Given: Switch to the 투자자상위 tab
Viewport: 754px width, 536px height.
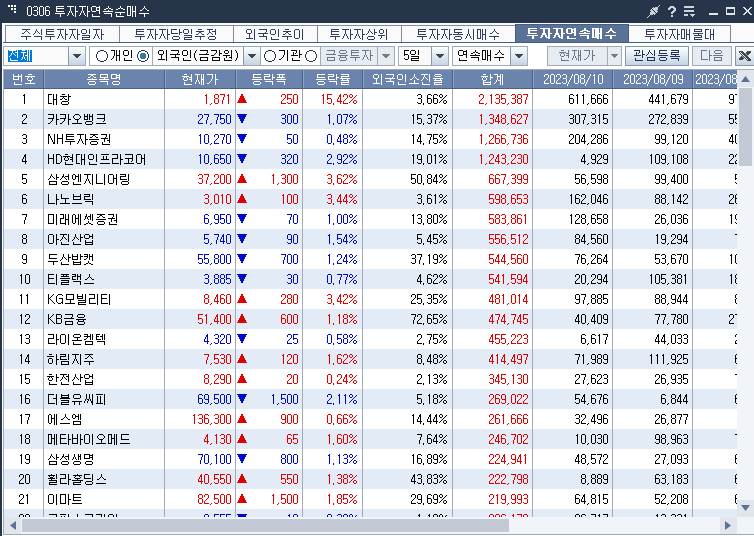Looking at the screenshot, I should click(359, 34).
